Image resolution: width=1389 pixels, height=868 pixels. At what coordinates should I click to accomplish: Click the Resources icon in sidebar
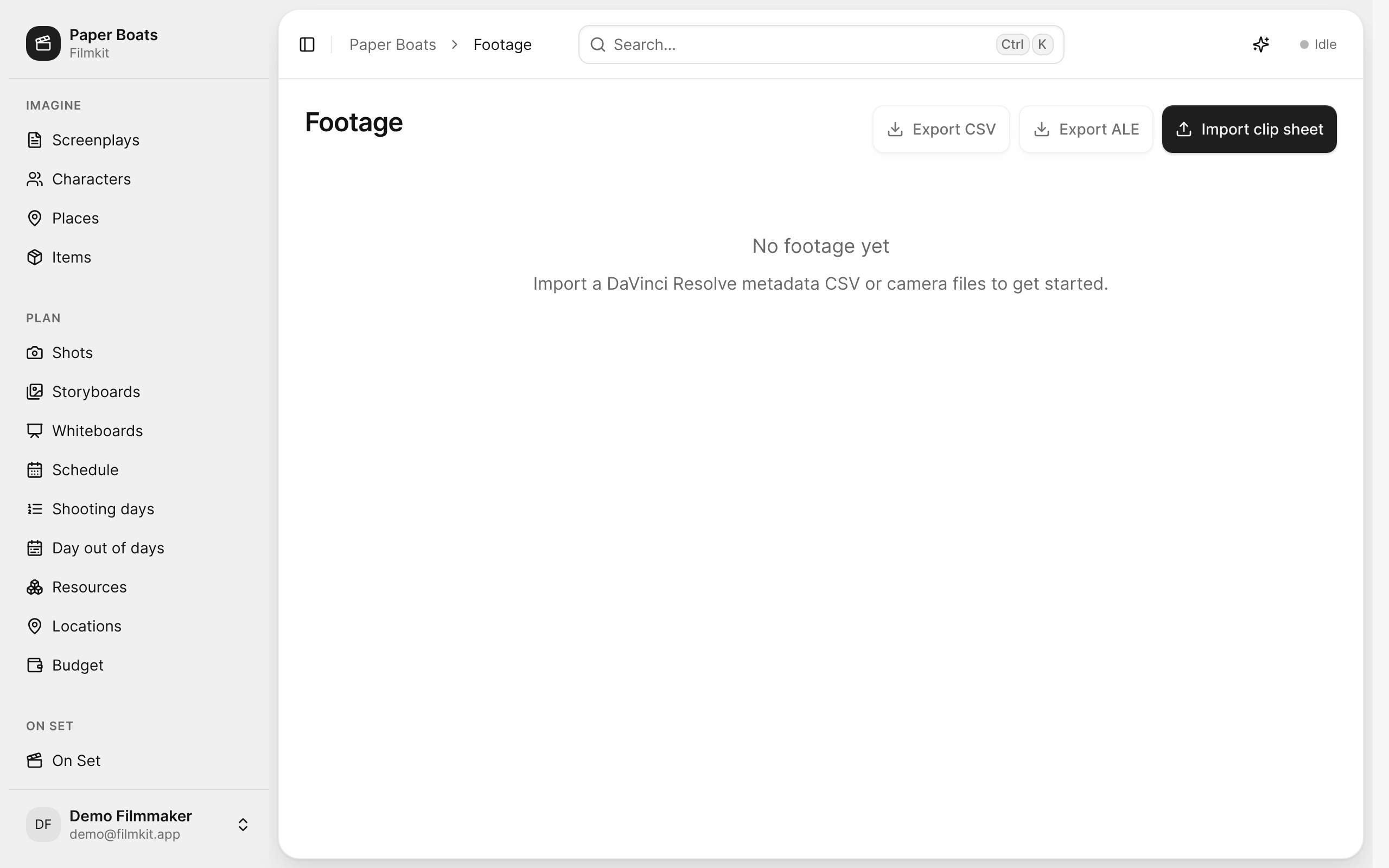tap(34, 586)
